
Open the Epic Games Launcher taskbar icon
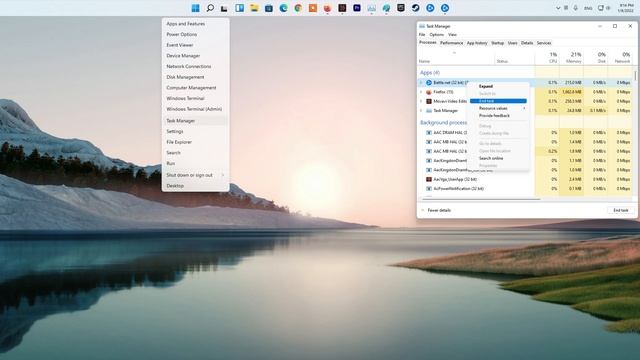tap(401, 8)
